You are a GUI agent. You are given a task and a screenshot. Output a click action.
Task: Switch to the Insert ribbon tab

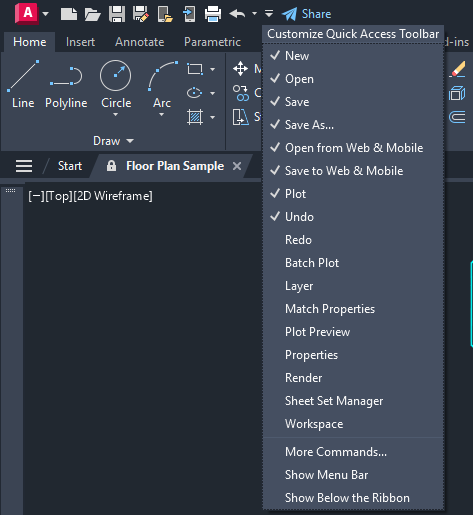80,42
